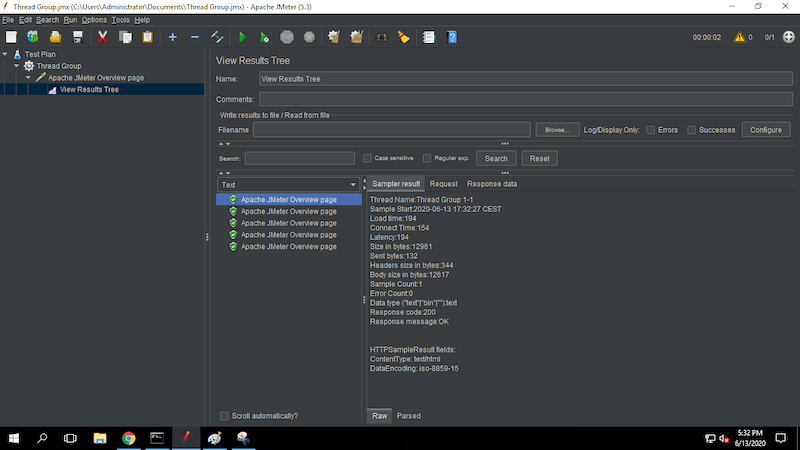The height and width of the screenshot is (450, 800).
Task: Collapse Apache JMeter Overview page node
Action: click(x=29, y=78)
